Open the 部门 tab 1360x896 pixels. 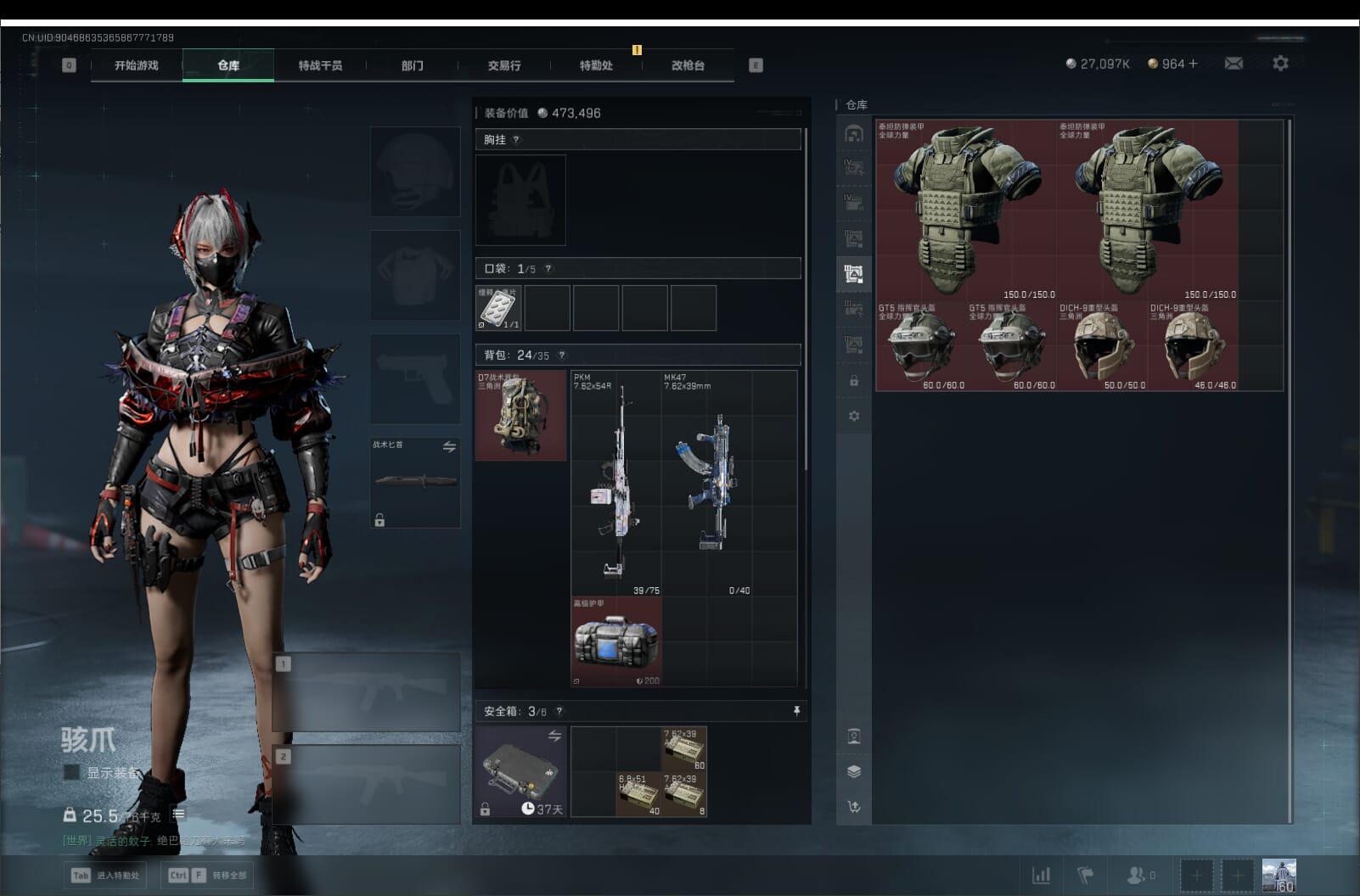click(x=413, y=65)
